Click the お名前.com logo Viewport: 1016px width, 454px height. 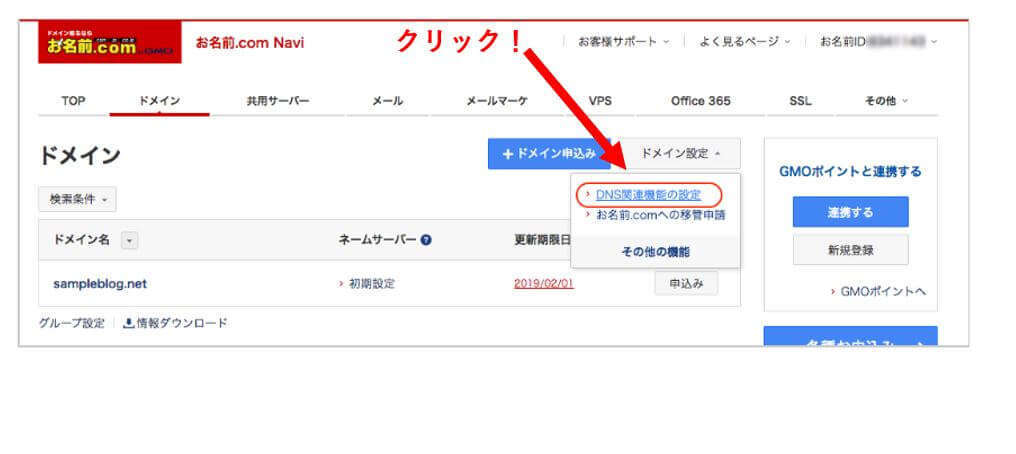[x=110, y=43]
